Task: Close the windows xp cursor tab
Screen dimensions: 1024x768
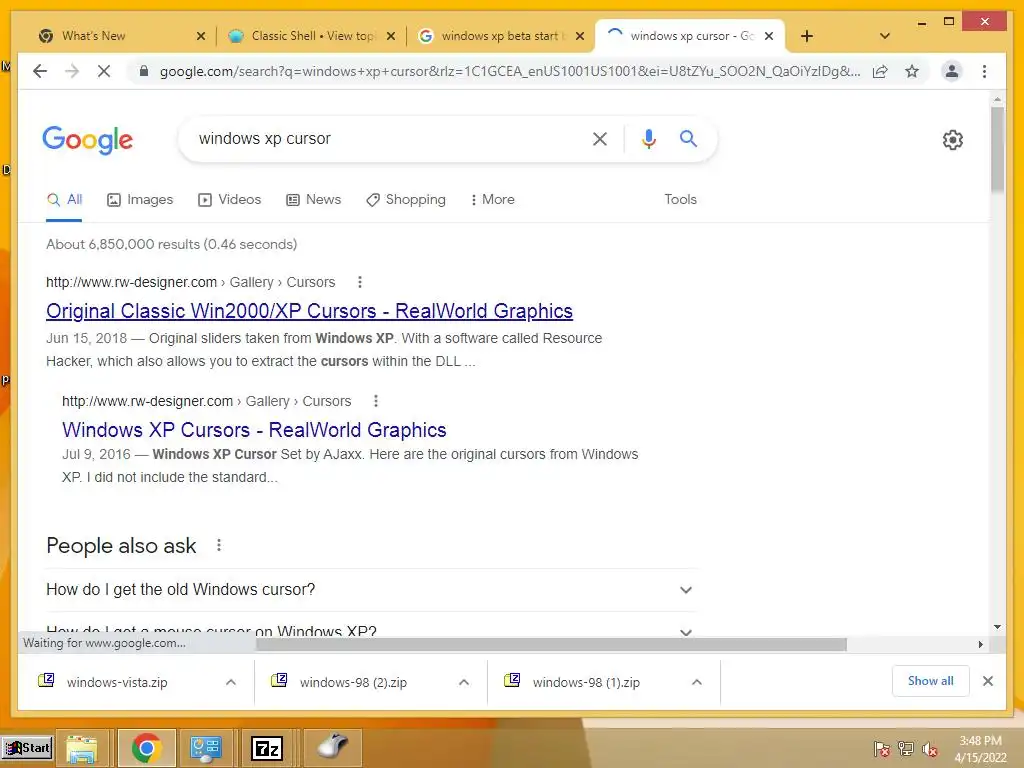Action: tap(769, 36)
